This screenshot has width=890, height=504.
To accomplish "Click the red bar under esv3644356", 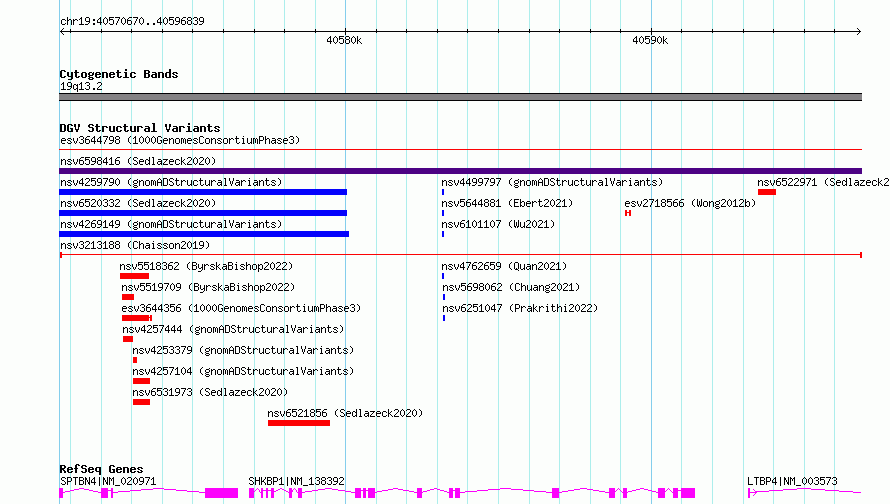I will tap(137, 318).
